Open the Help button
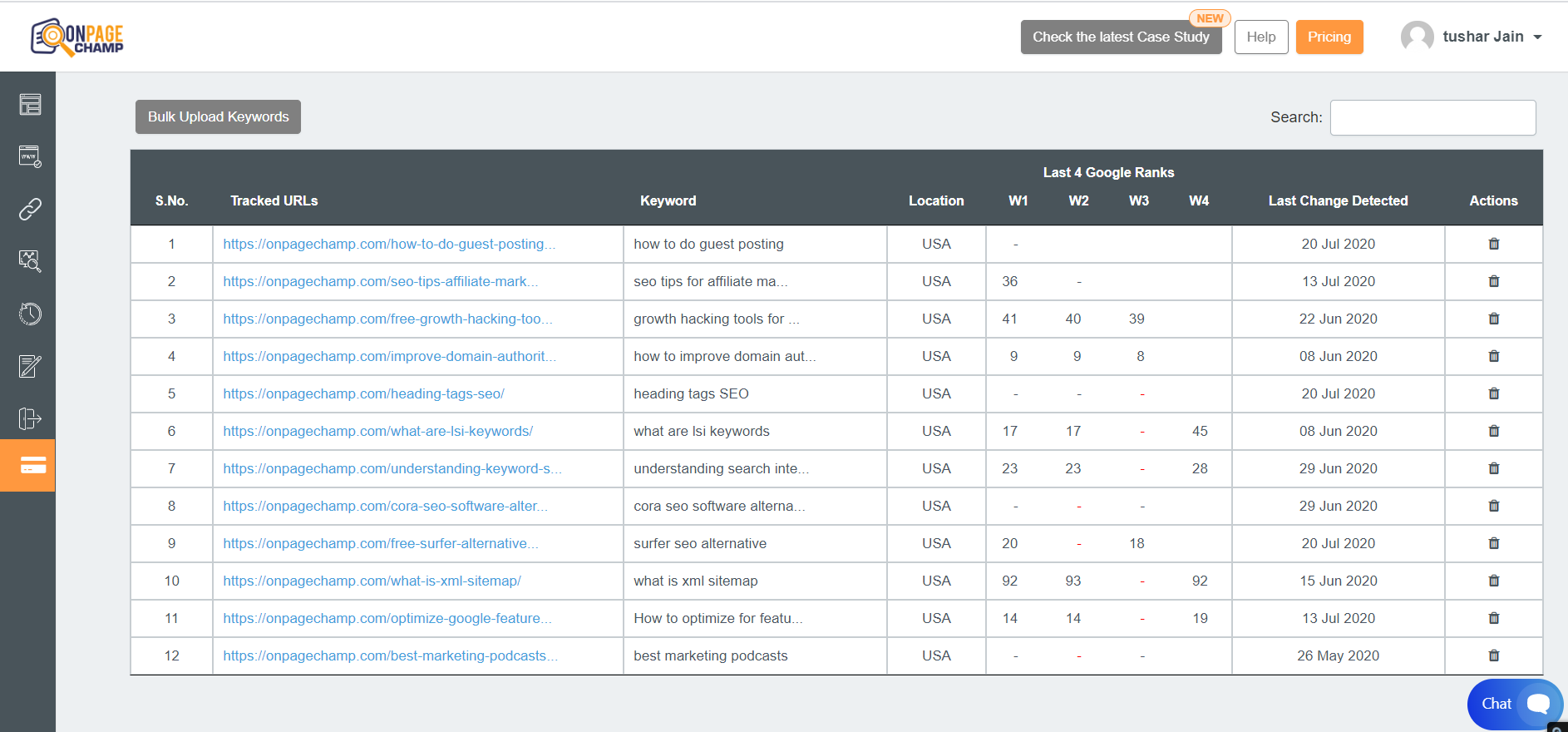Image resolution: width=1568 pixels, height=732 pixels. pyautogui.click(x=1261, y=37)
